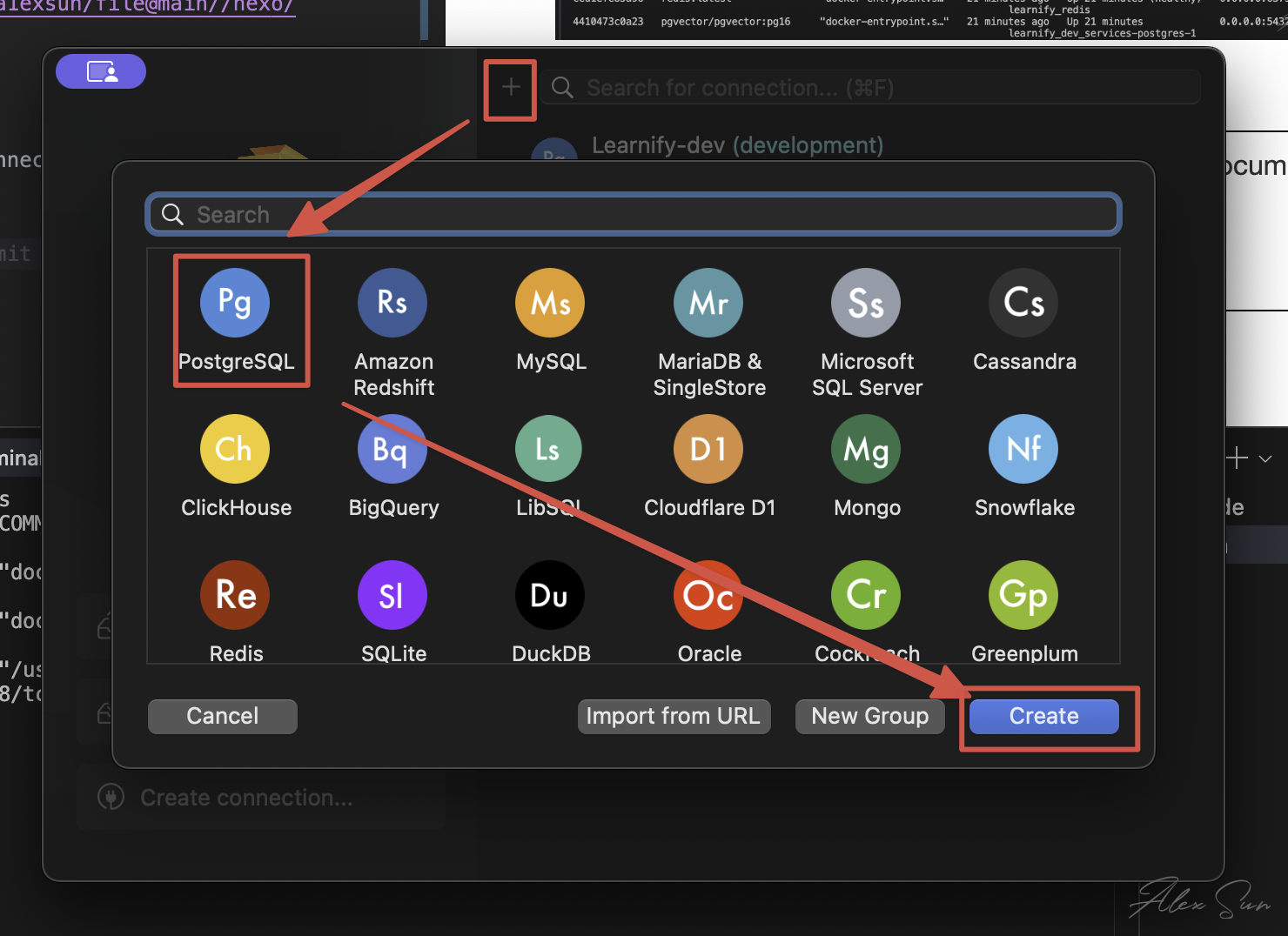Choose the SQLite icon

tap(392, 595)
